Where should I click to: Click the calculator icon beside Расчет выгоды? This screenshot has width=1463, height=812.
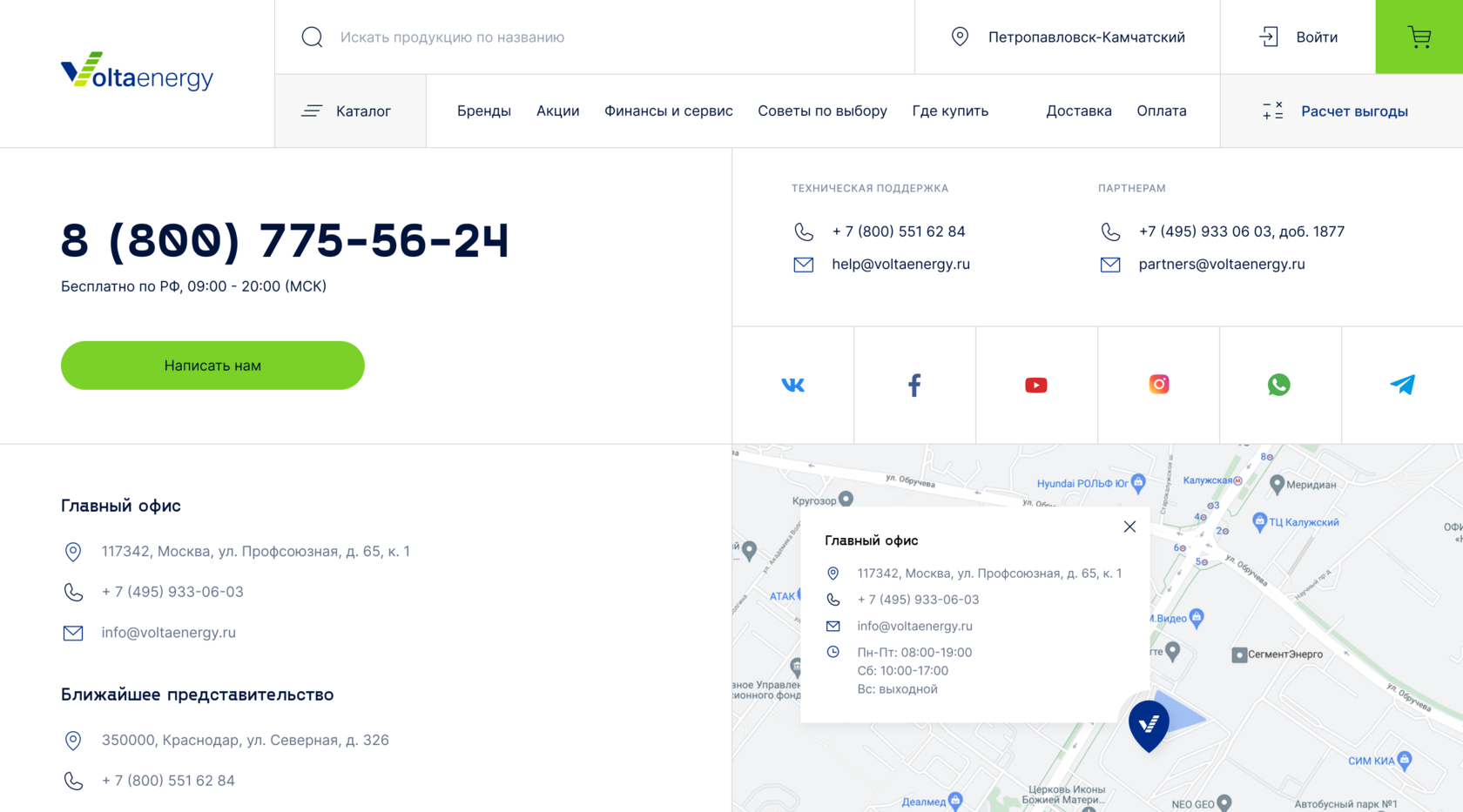click(x=1272, y=111)
